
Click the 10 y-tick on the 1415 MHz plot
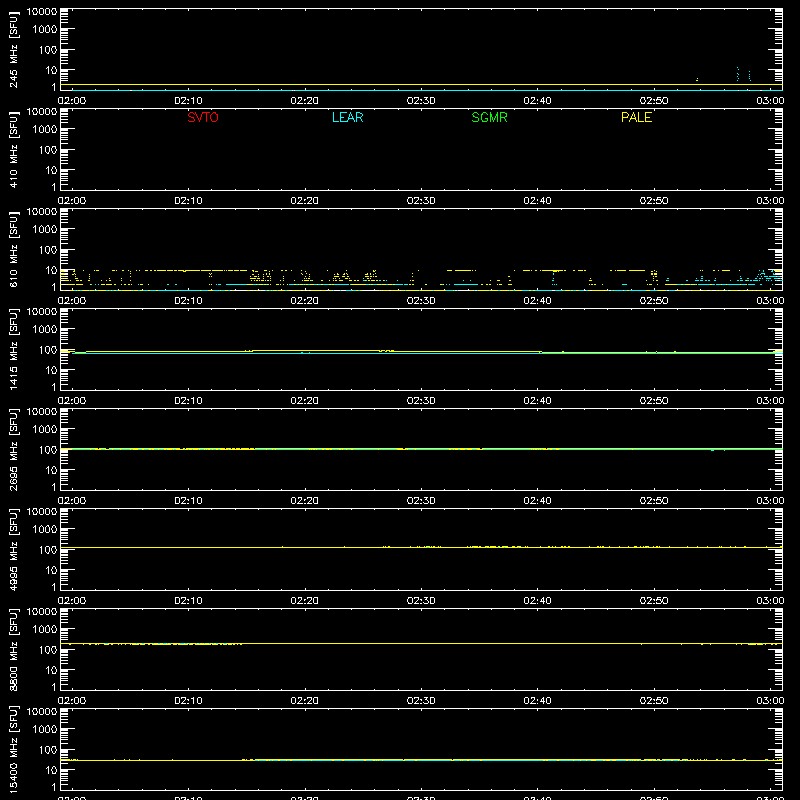[51, 370]
